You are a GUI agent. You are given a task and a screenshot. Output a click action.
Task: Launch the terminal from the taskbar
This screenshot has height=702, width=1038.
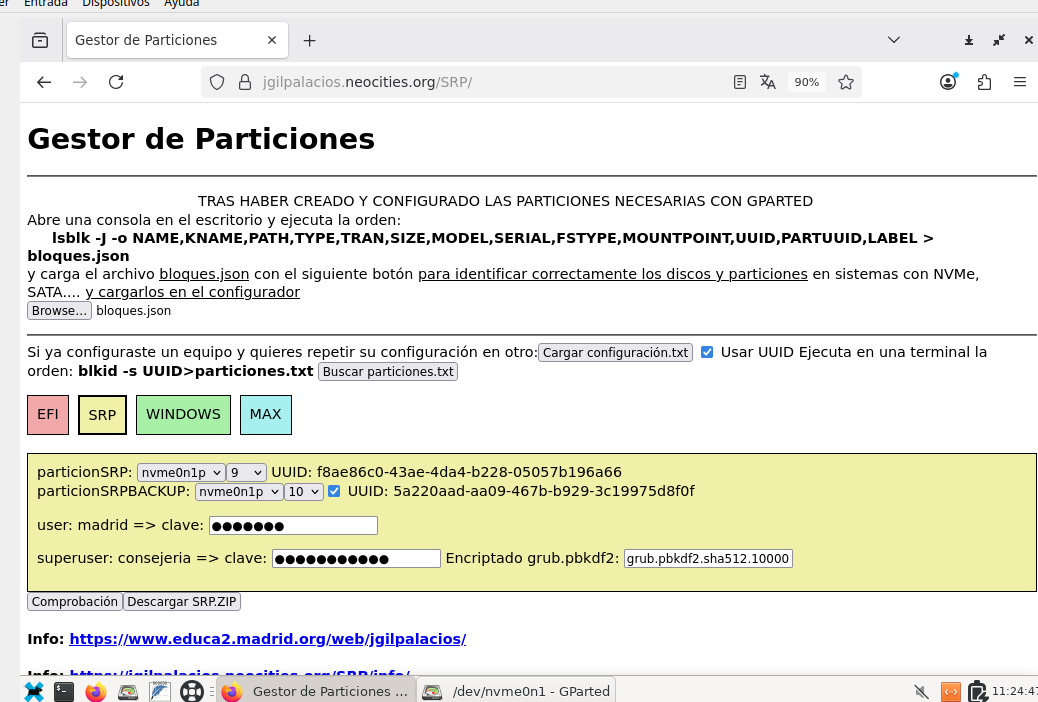coord(64,691)
